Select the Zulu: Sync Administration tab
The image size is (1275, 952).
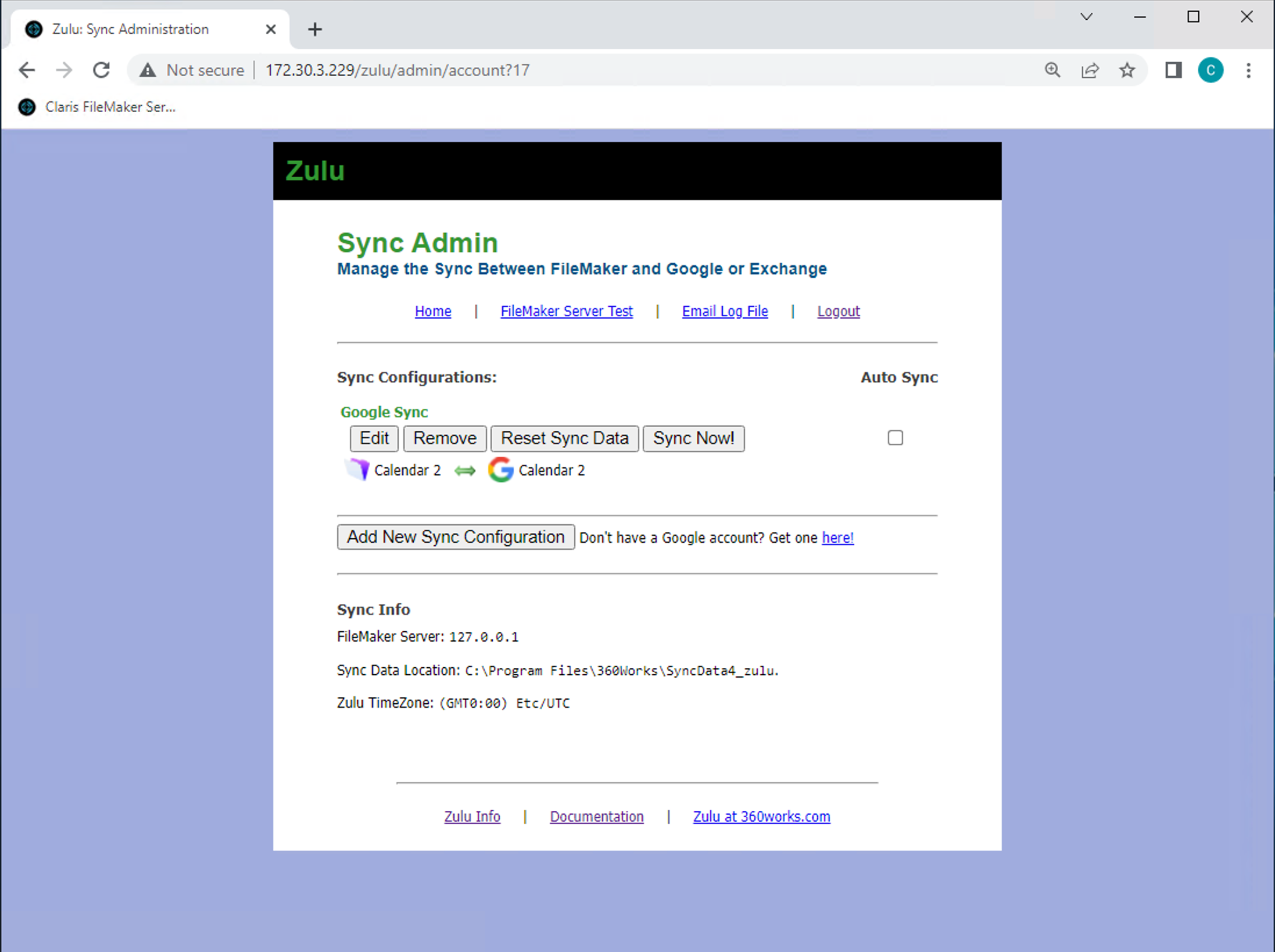point(151,29)
